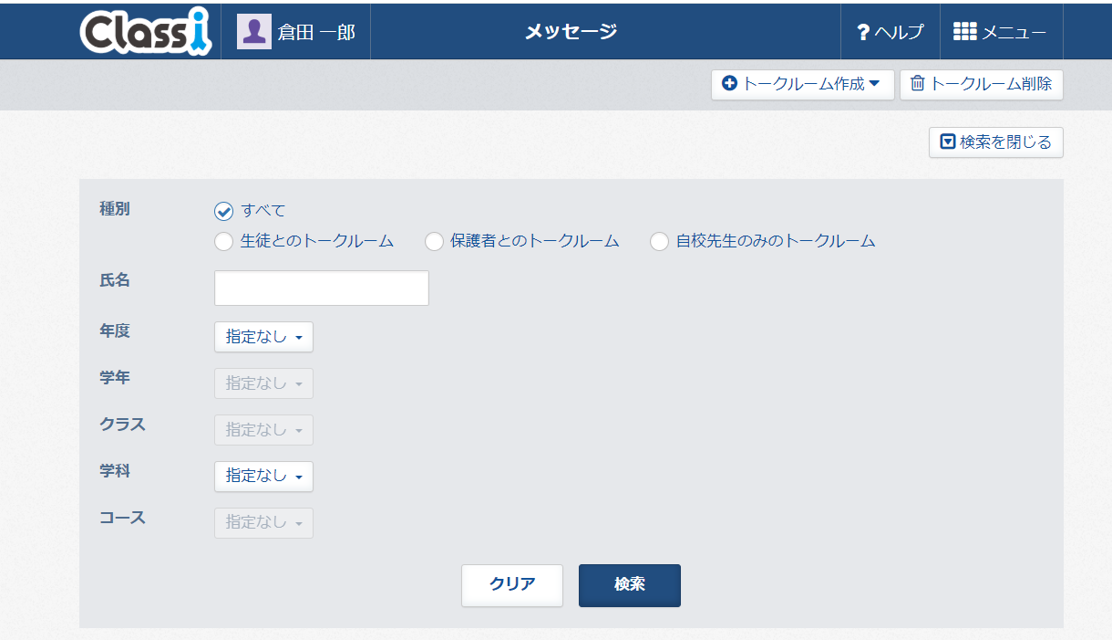The image size is (1112, 640).
Task: Open the ヘルプ help page
Action: tap(890, 32)
